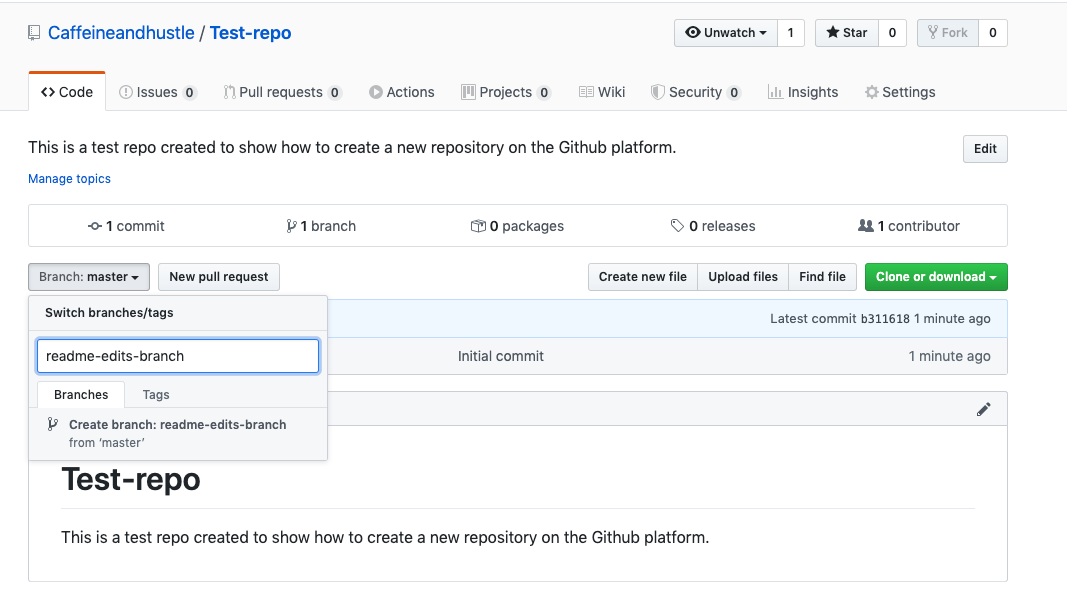
Task: Select Tags tab in branch switcher
Action: 156,395
